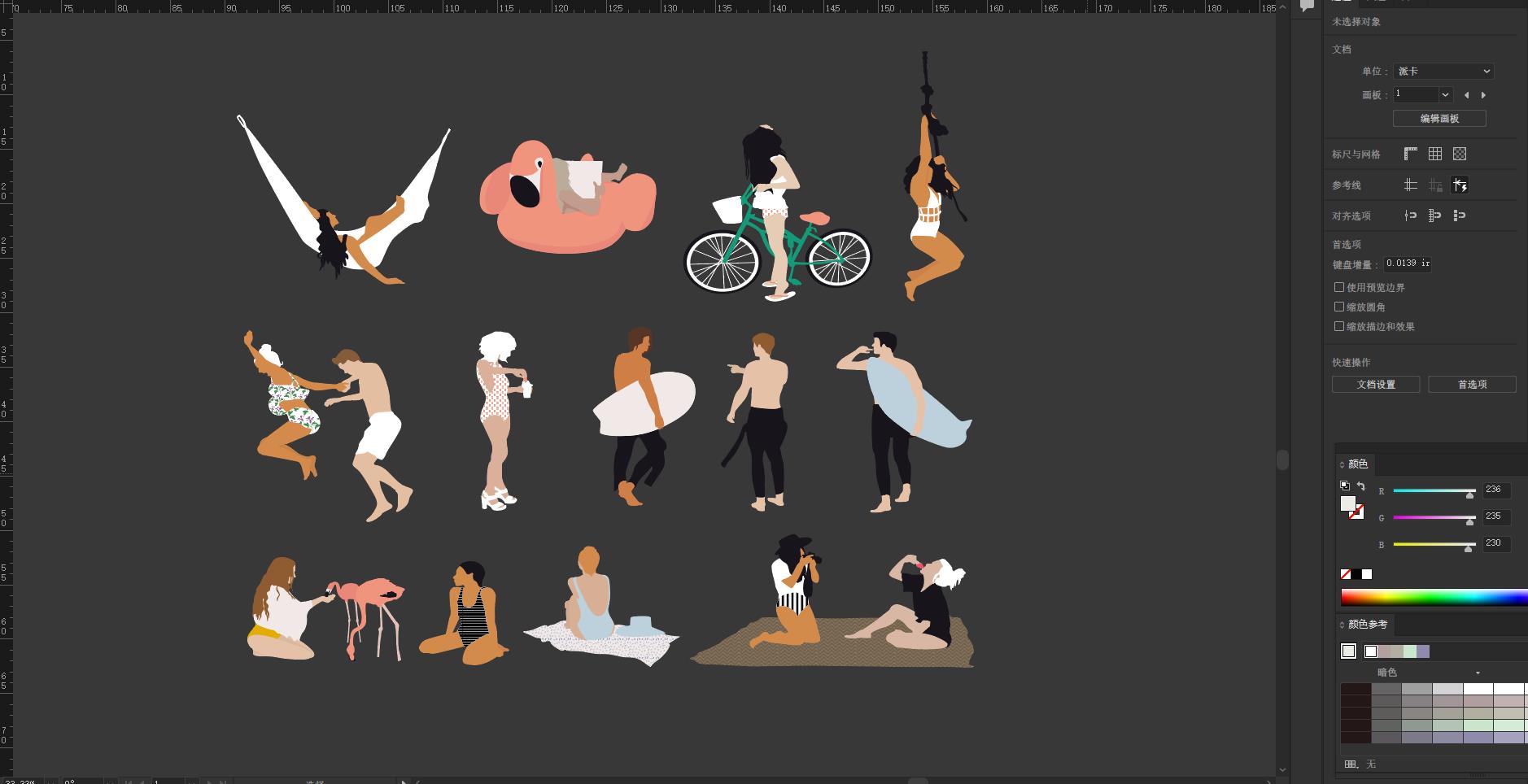1528x784 pixels.
Task: Click the show guides icon
Action: click(x=1411, y=185)
